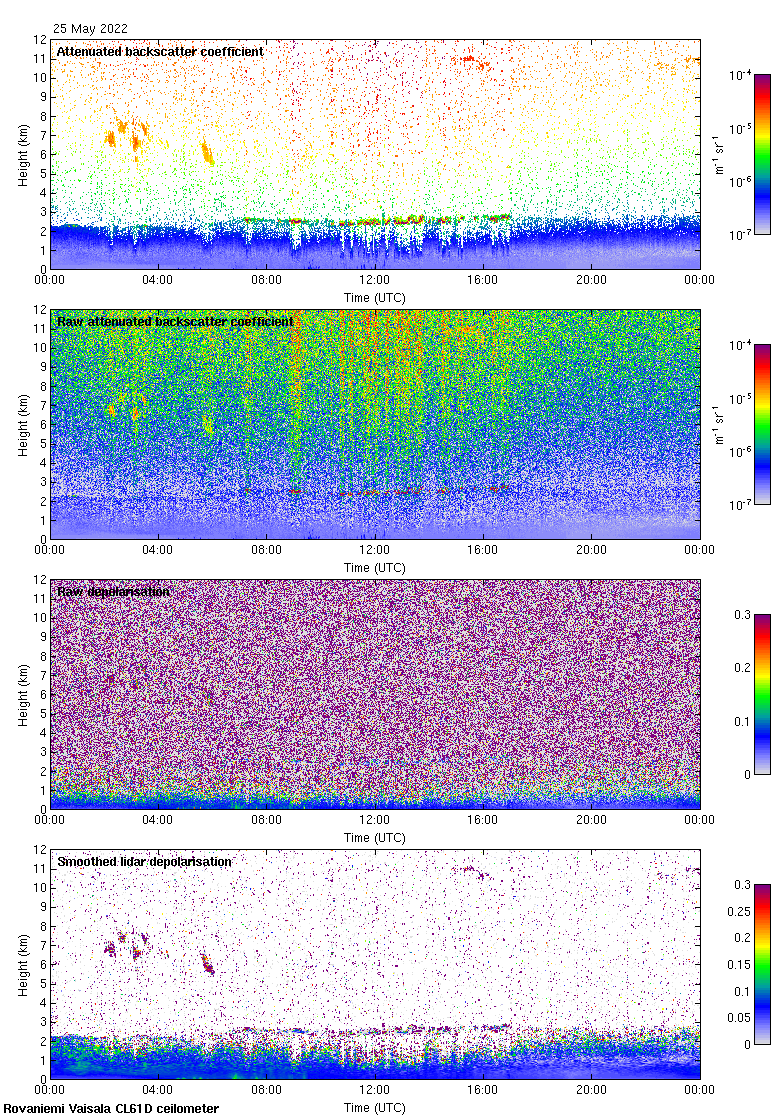
Task: Click the m⁻¹ sr⁻¹ unit label beside second colorbar
Action: pyautogui.click(x=720, y=424)
